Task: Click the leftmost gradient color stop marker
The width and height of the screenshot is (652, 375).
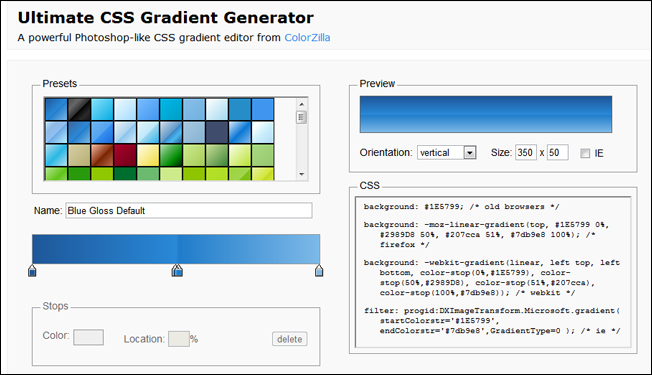Action: [x=32, y=270]
